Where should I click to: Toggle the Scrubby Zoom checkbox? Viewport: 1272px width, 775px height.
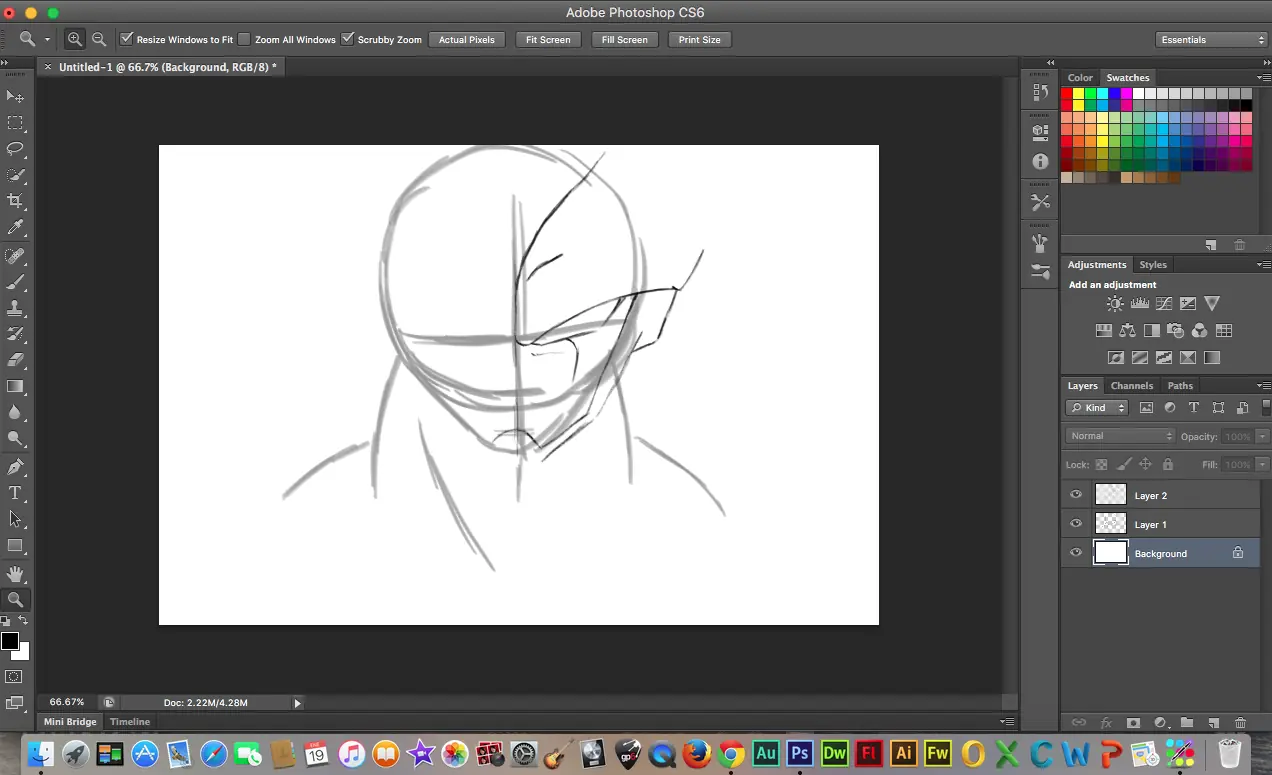coord(347,39)
